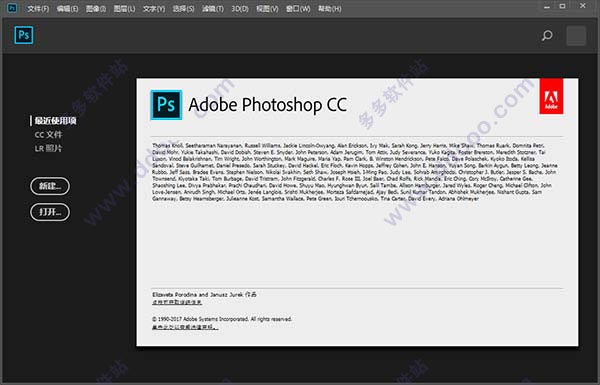Viewport: 600px width, 385px height.
Task: Open the grey profile square beside search
Action: (x=576, y=36)
